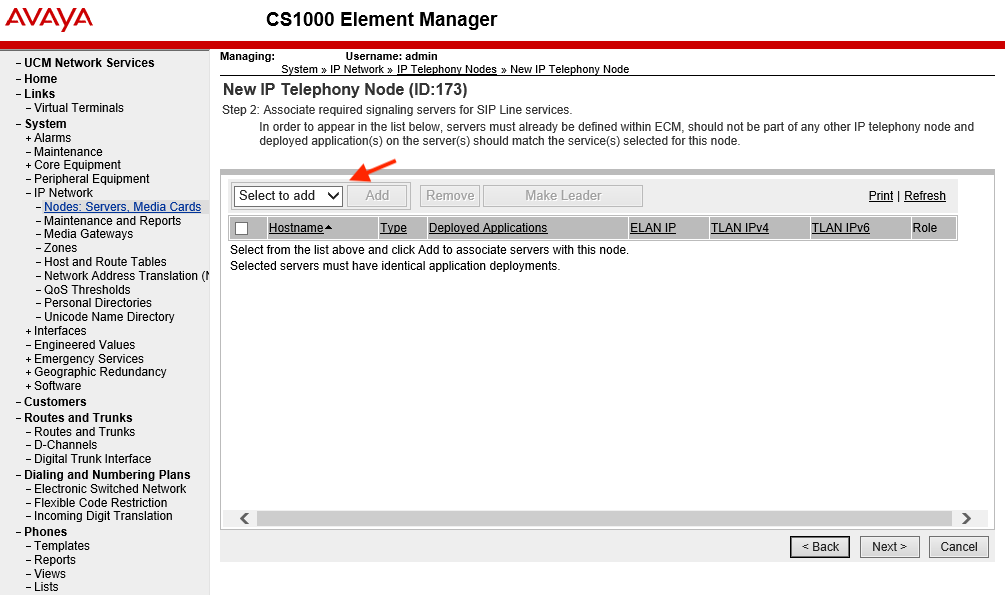1005x595 pixels.
Task: Open Dialing and Numbering Plans section
Action: pyautogui.click(x=107, y=475)
